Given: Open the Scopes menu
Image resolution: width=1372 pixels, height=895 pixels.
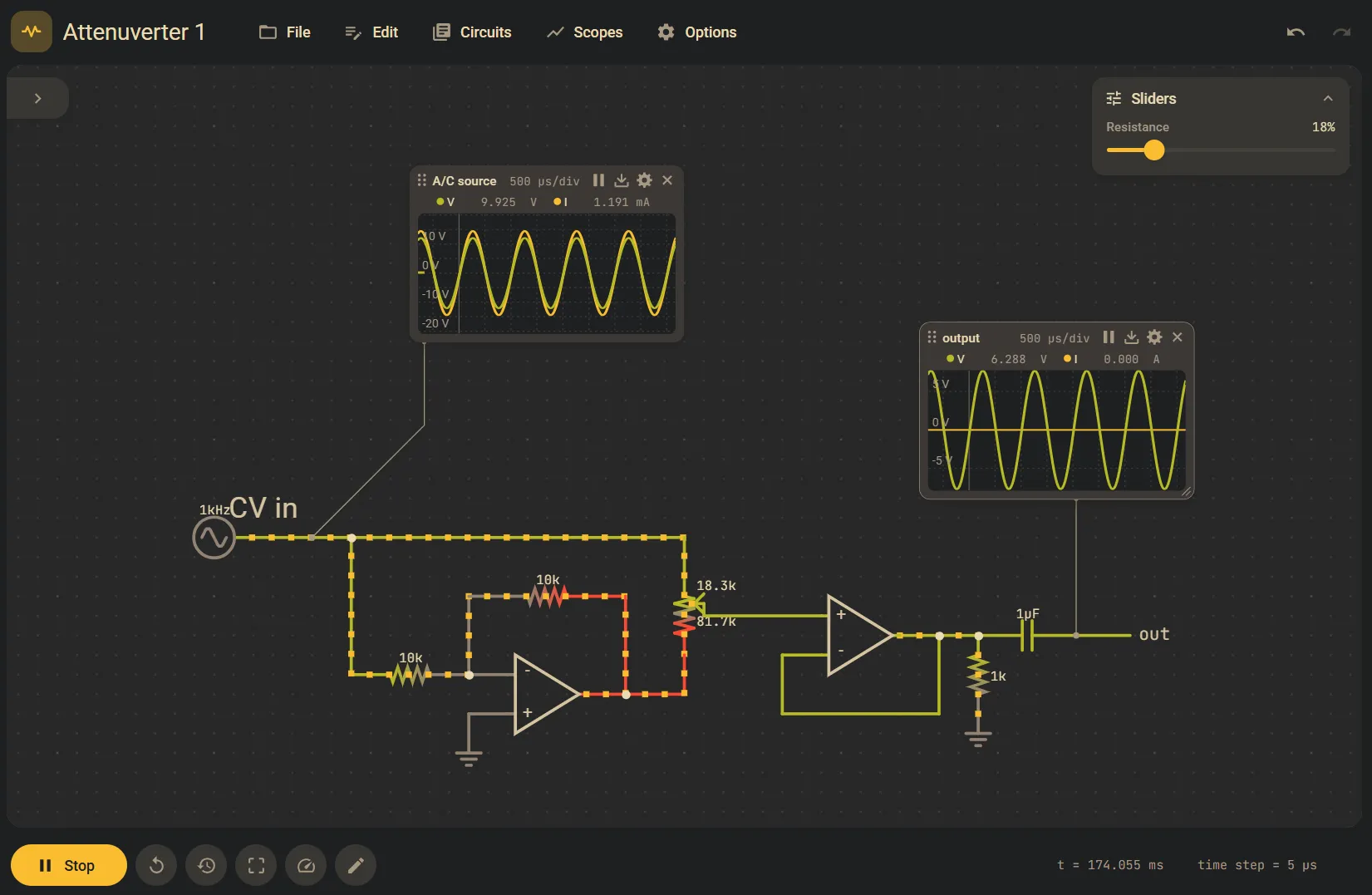Looking at the screenshot, I should (585, 32).
